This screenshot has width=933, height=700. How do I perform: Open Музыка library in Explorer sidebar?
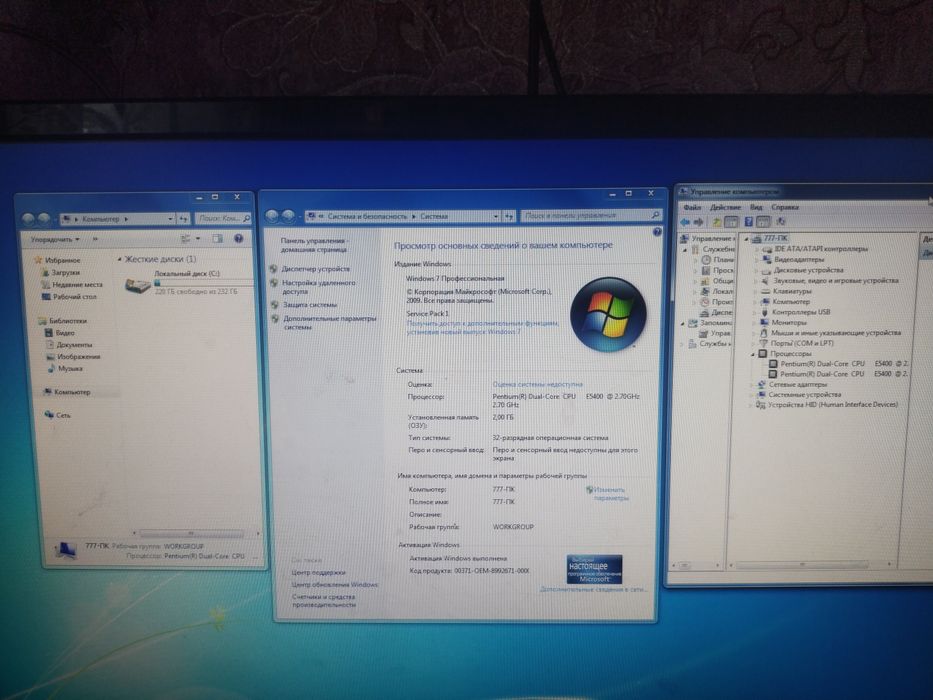pos(65,368)
